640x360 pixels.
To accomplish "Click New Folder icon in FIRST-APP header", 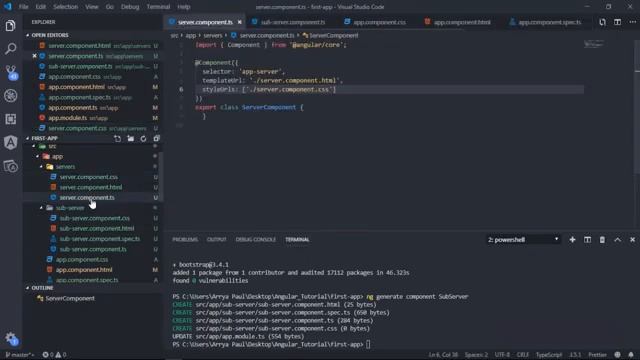I will click(x=131, y=138).
